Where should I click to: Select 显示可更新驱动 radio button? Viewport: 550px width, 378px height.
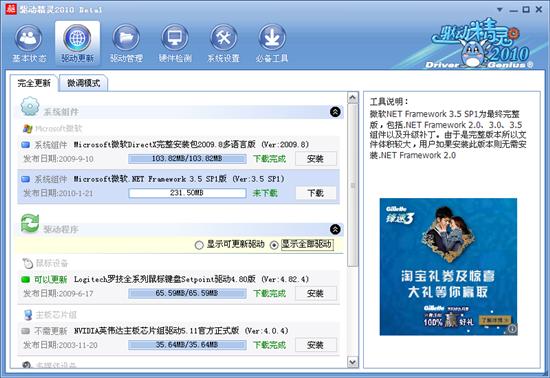point(199,245)
